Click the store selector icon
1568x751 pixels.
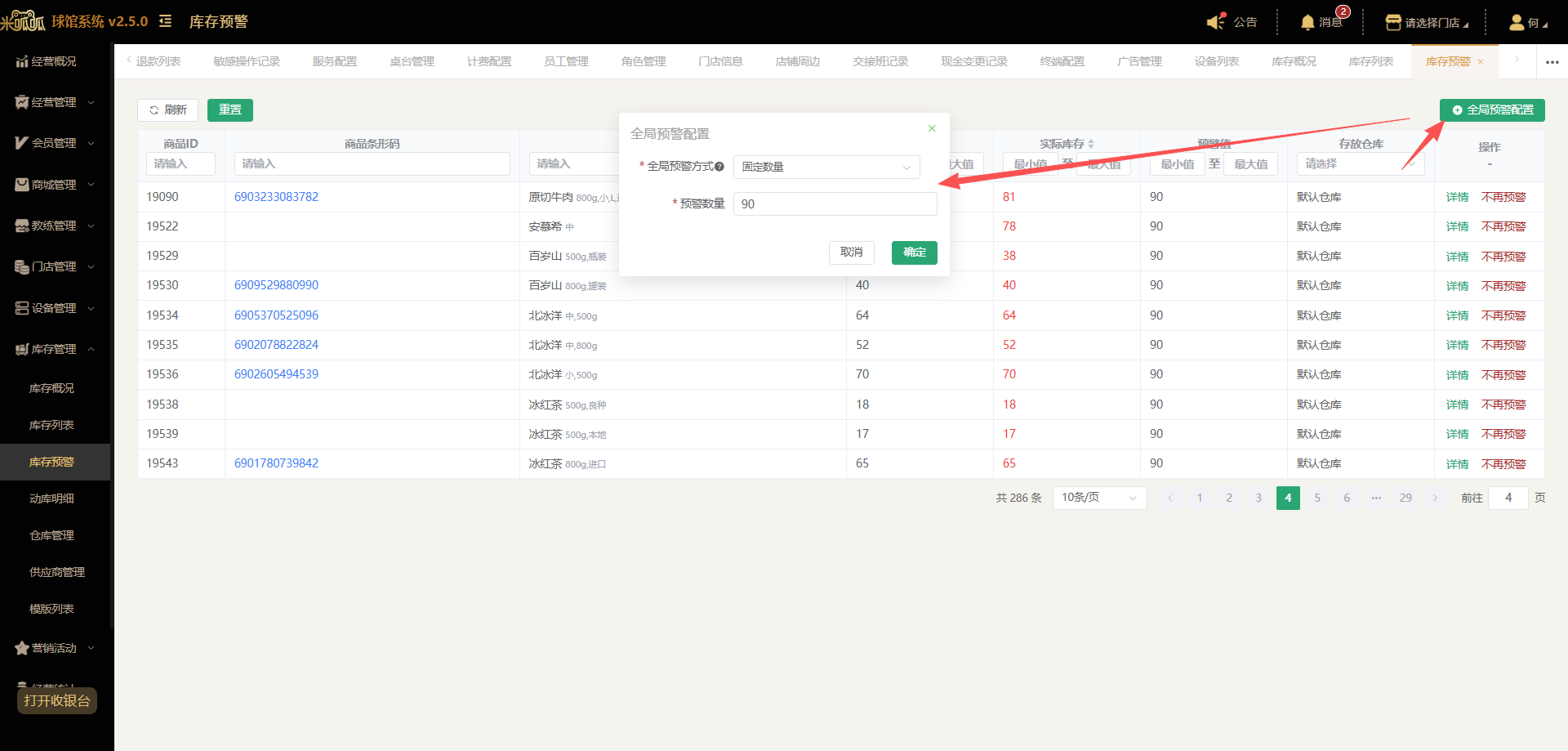click(1393, 22)
